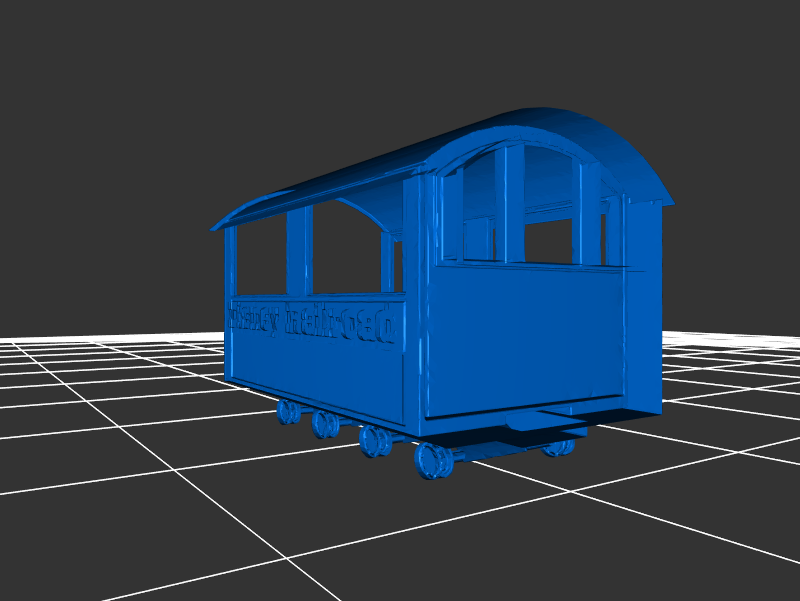Viewport: 800px width, 601px height.
Task: Select the right side wall of the car
Action: click(x=643, y=300)
